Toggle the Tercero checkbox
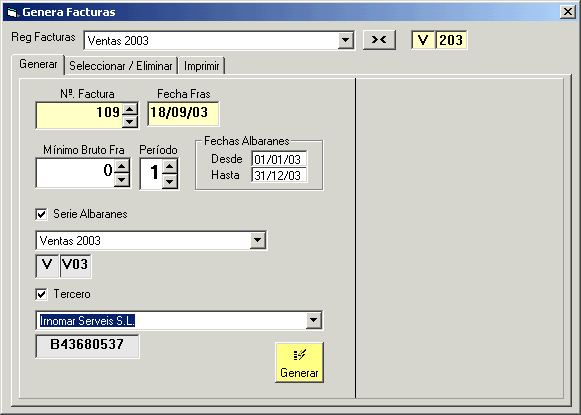 [42, 294]
